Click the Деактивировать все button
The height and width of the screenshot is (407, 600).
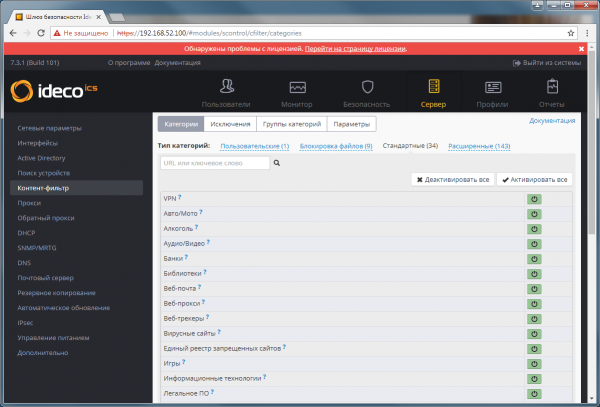pos(452,179)
